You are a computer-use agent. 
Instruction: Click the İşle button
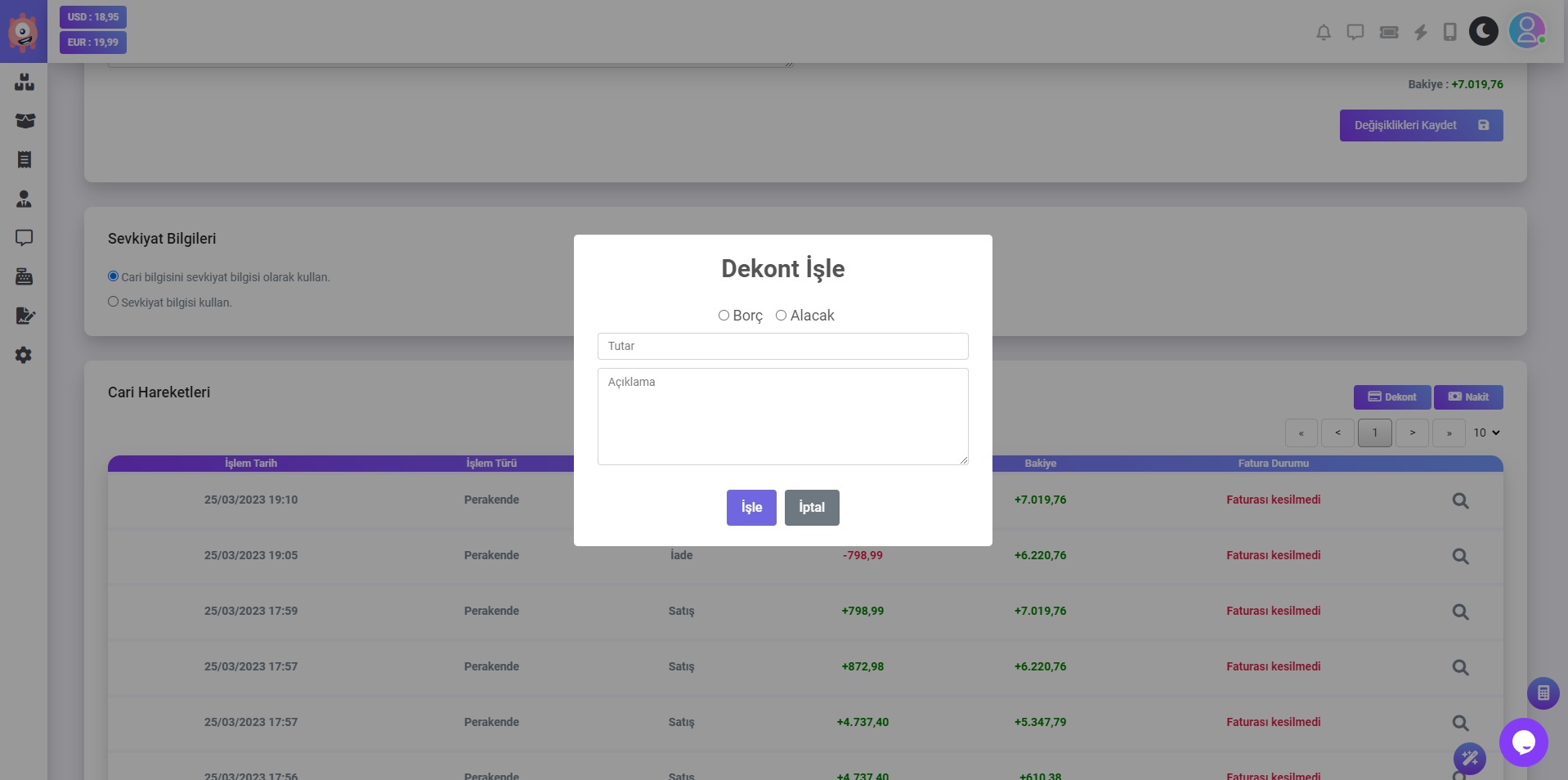click(x=750, y=508)
